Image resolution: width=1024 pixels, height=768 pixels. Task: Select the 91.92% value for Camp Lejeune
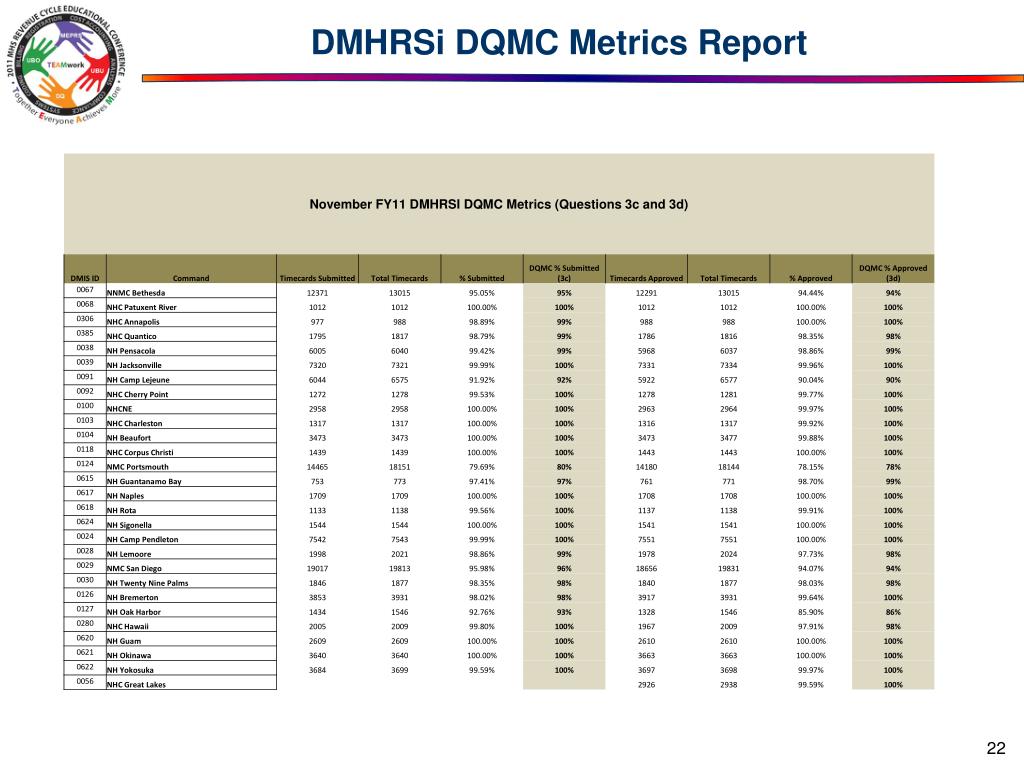482,380
